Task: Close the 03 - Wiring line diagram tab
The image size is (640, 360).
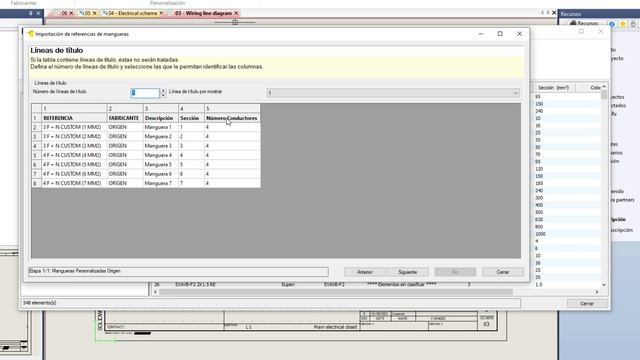Action: click(x=236, y=13)
